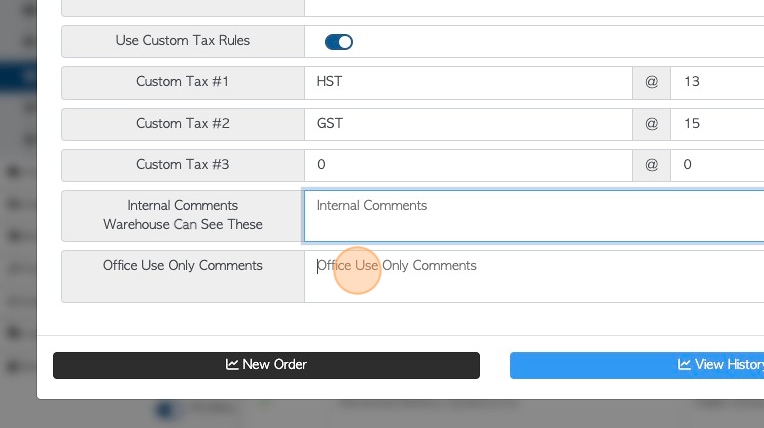Click the Custom Tax #1 name field with HST
This screenshot has height=428, width=764.
pos(468,83)
